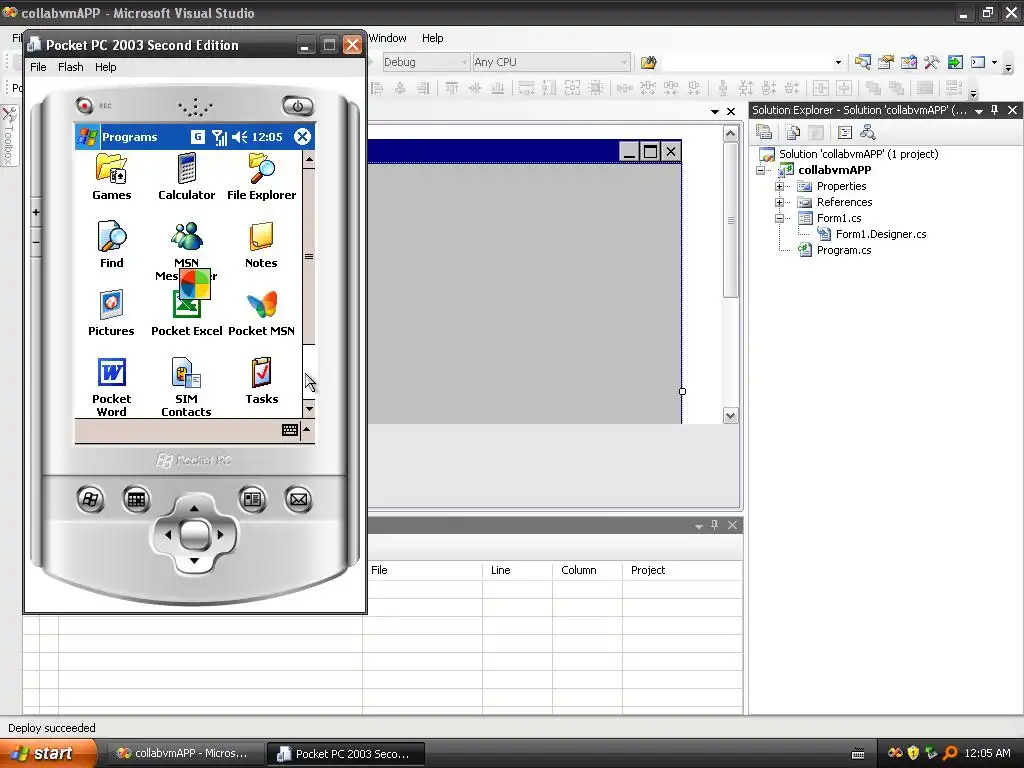The width and height of the screenshot is (1024, 768).
Task: Select the collabvmAPP project node
Action: coord(834,170)
